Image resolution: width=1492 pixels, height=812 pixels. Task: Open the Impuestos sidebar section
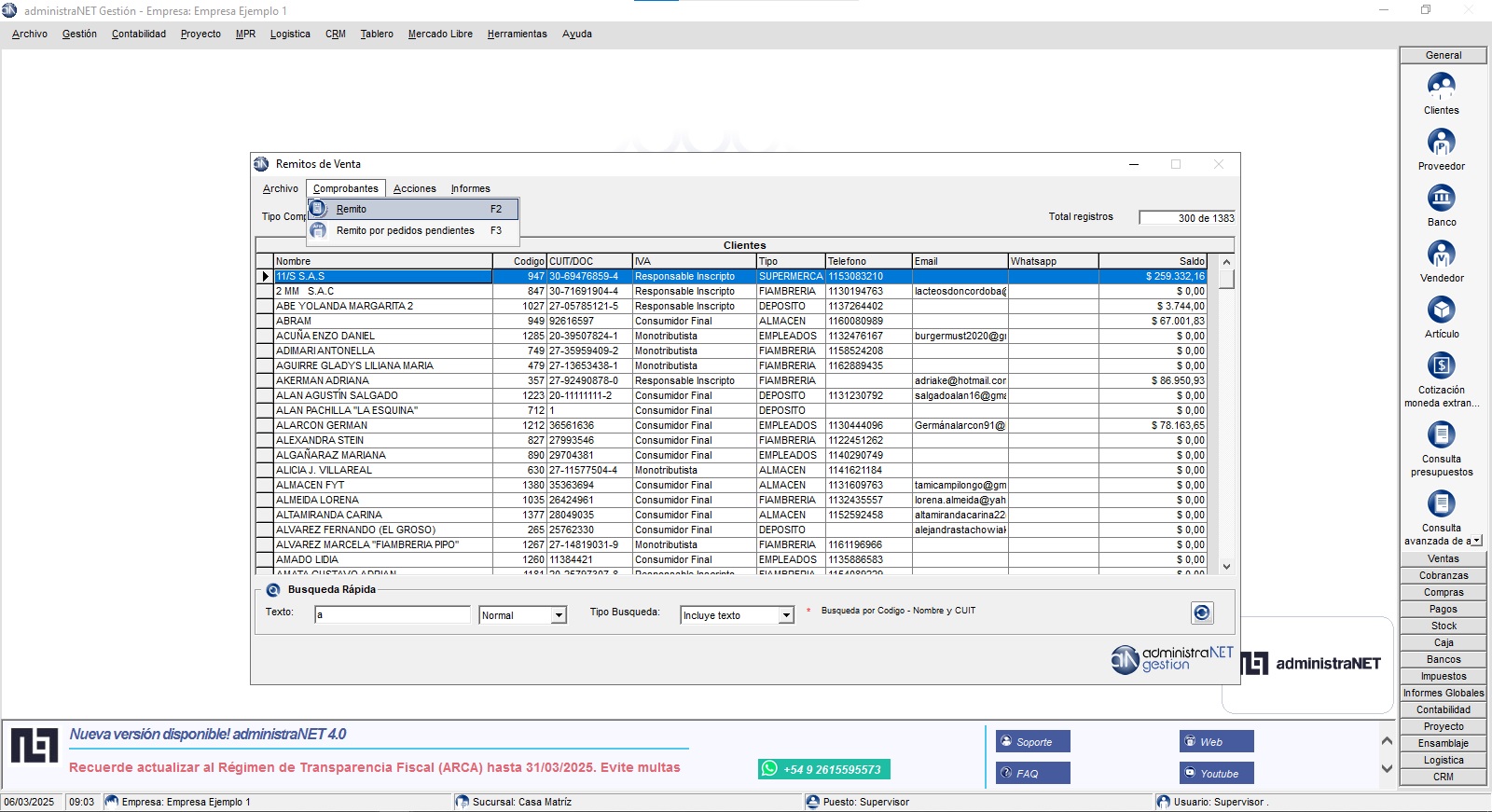coord(1444,677)
